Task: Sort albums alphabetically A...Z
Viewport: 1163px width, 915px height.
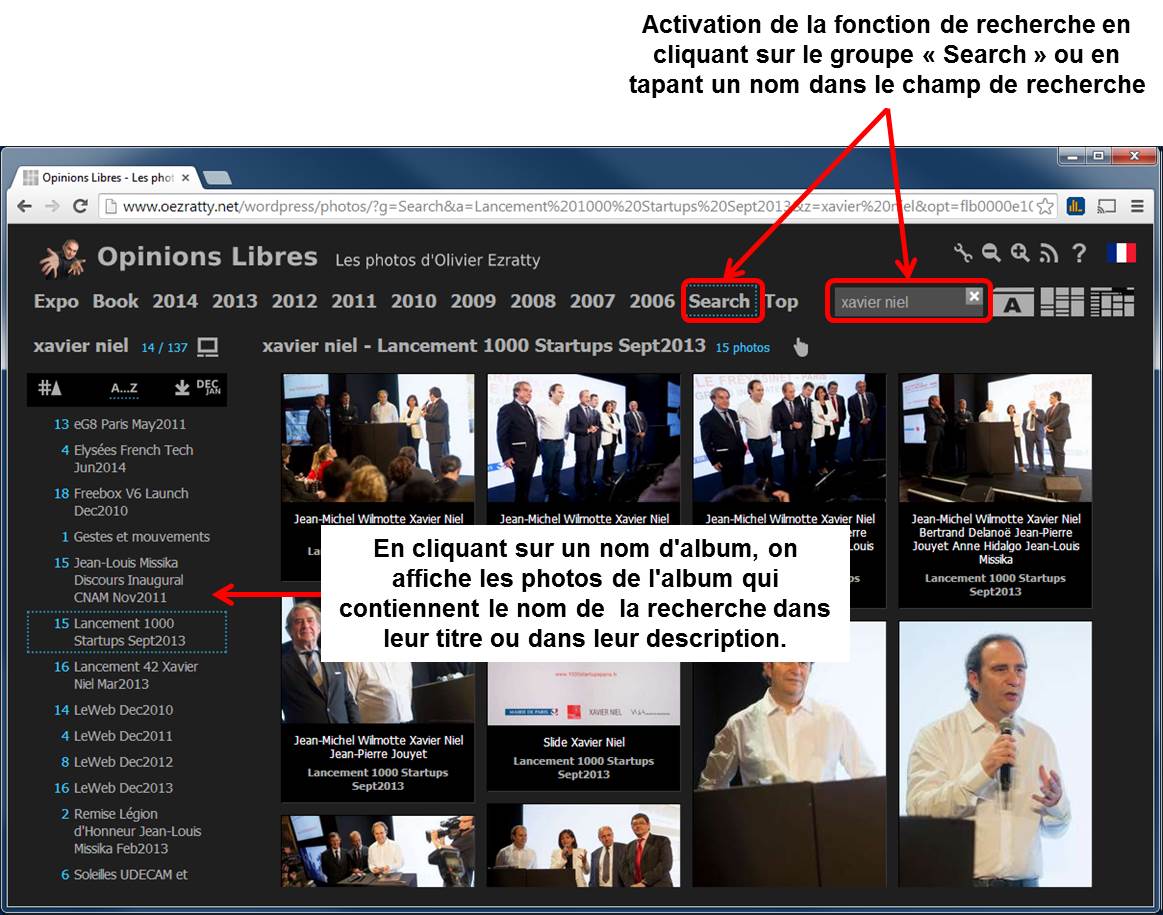Action: pyautogui.click(x=124, y=388)
